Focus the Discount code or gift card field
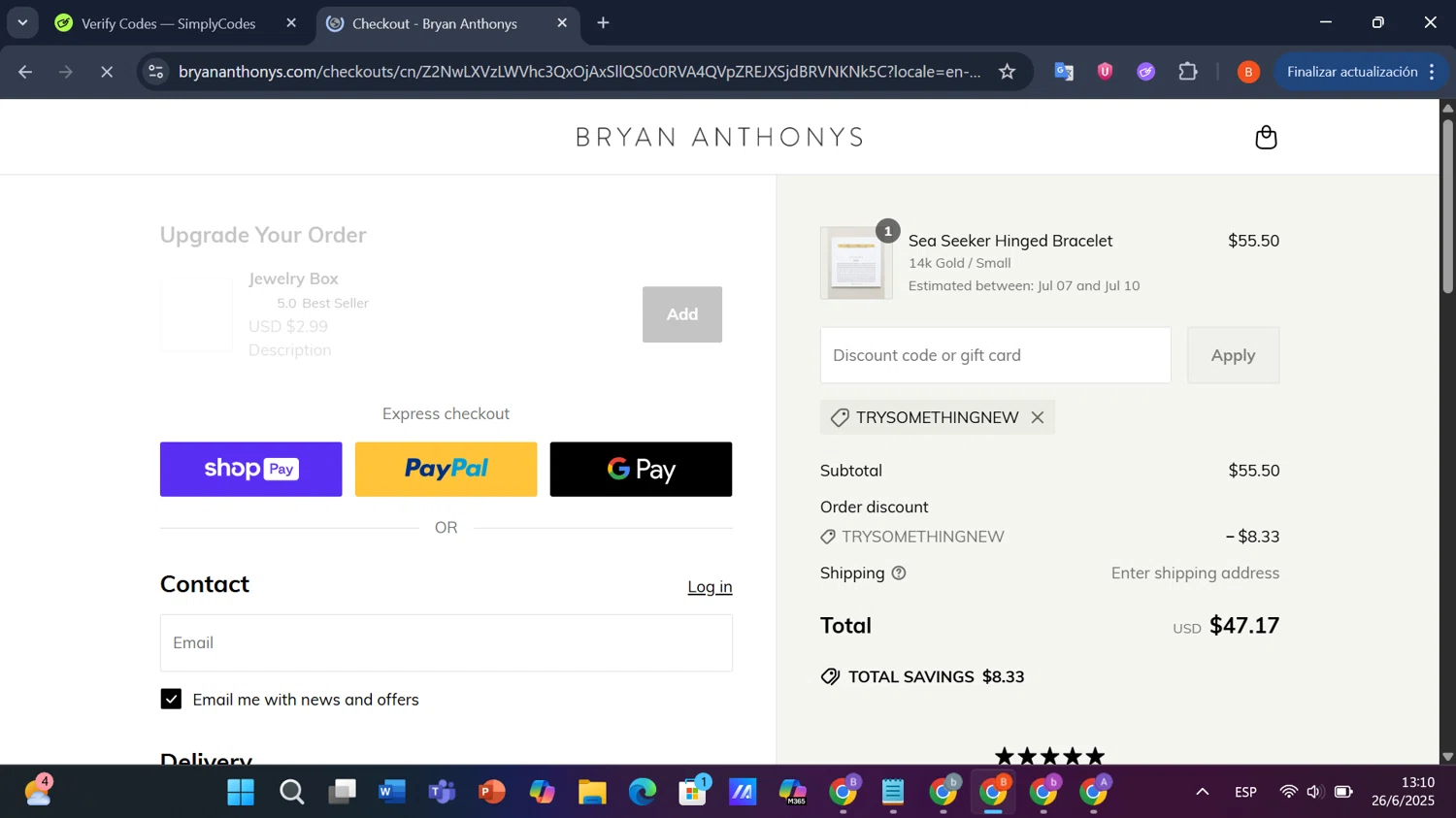The image size is (1456, 818). click(995, 355)
